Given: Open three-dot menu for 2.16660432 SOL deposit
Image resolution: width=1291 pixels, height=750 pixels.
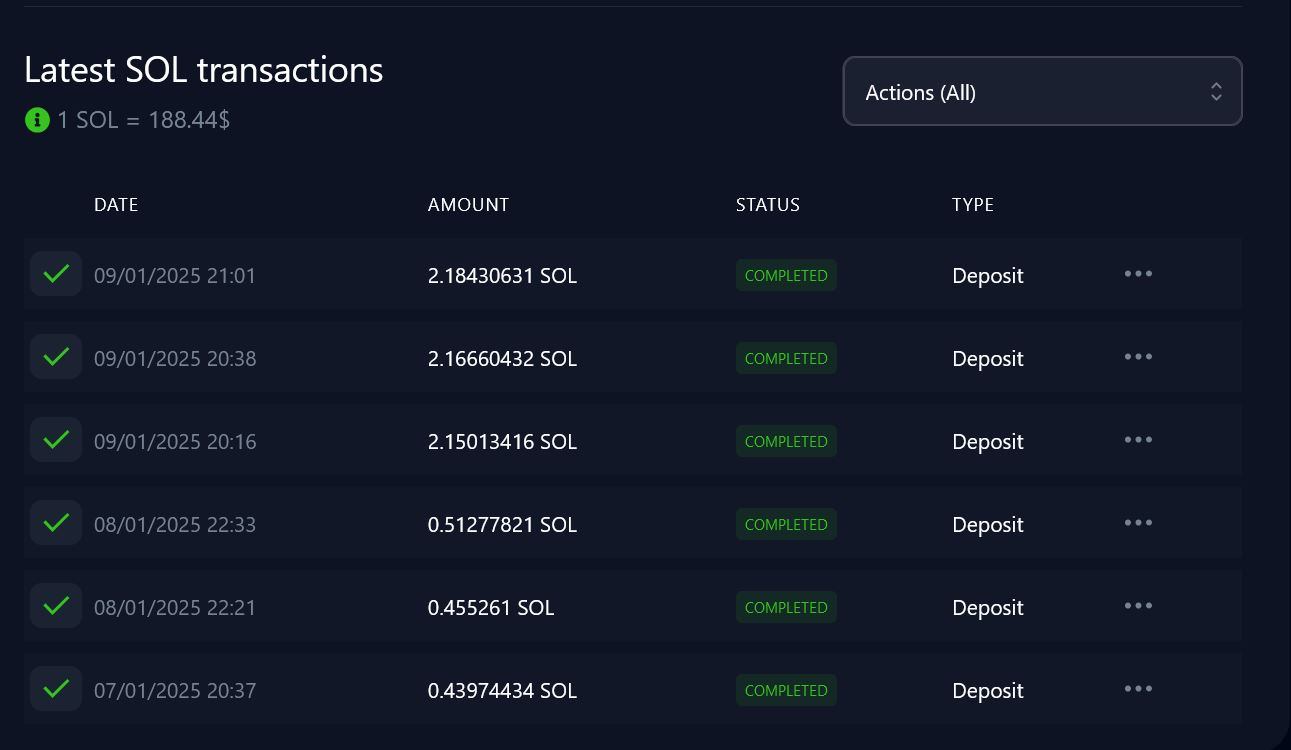Looking at the screenshot, I should pos(1138,357).
